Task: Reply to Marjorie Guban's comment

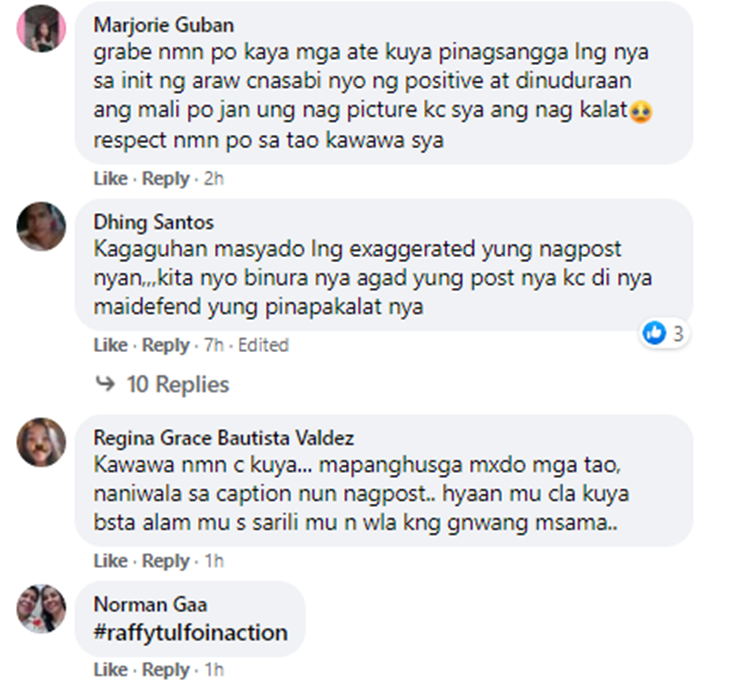Action: pyautogui.click(x=165, y=178)
